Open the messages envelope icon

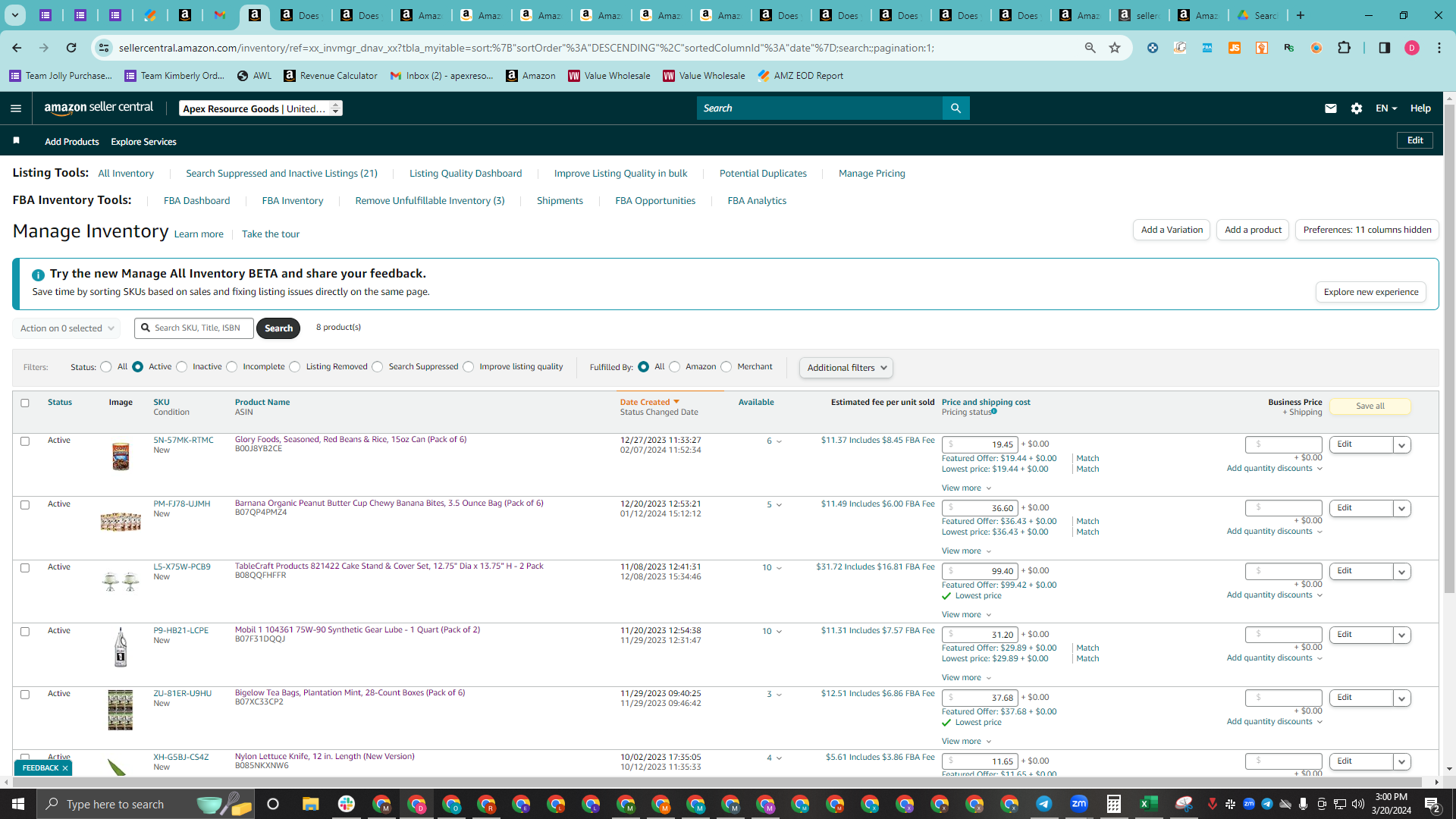1330,108
